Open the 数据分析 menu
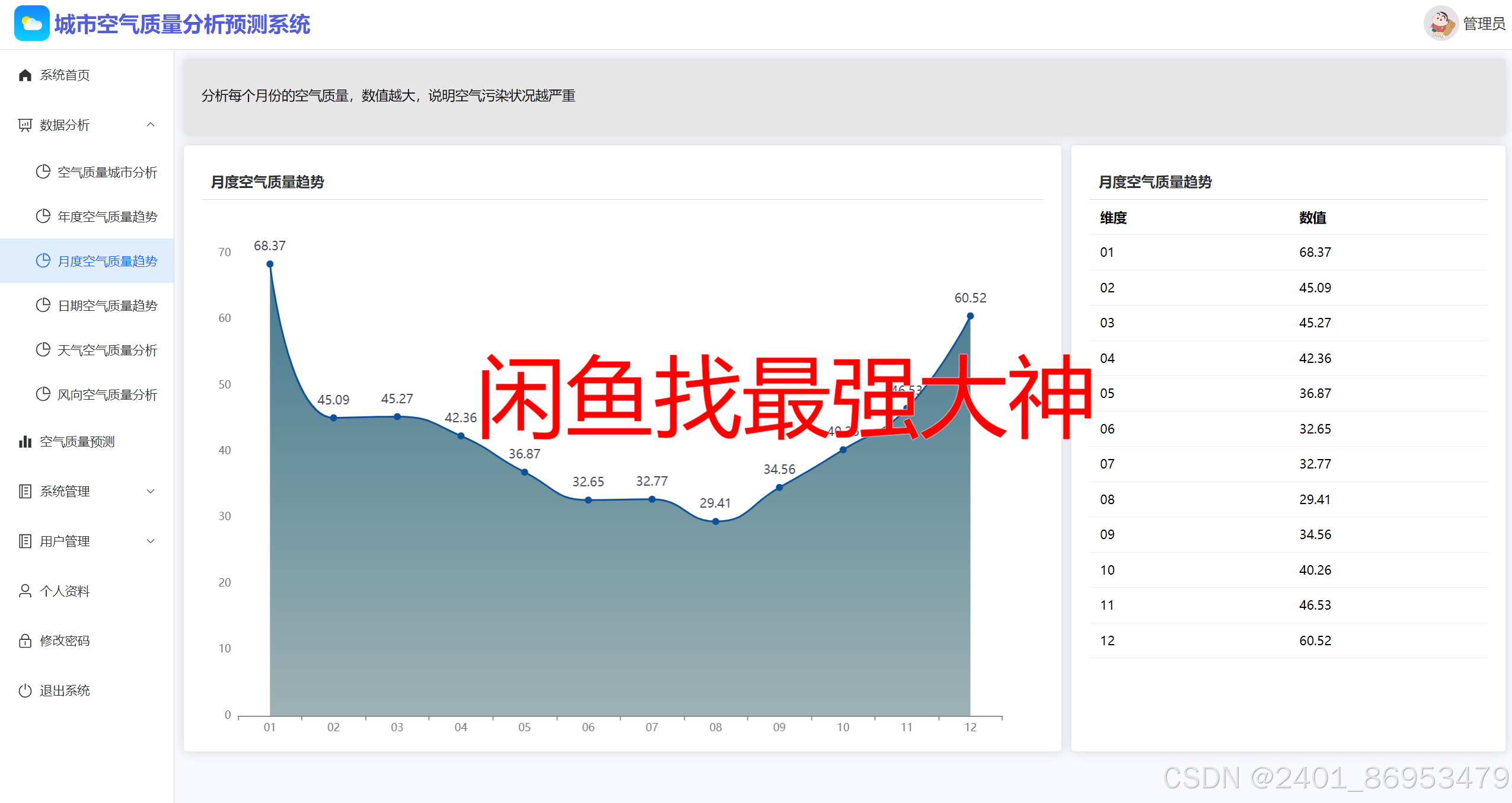 pos(63,125)
